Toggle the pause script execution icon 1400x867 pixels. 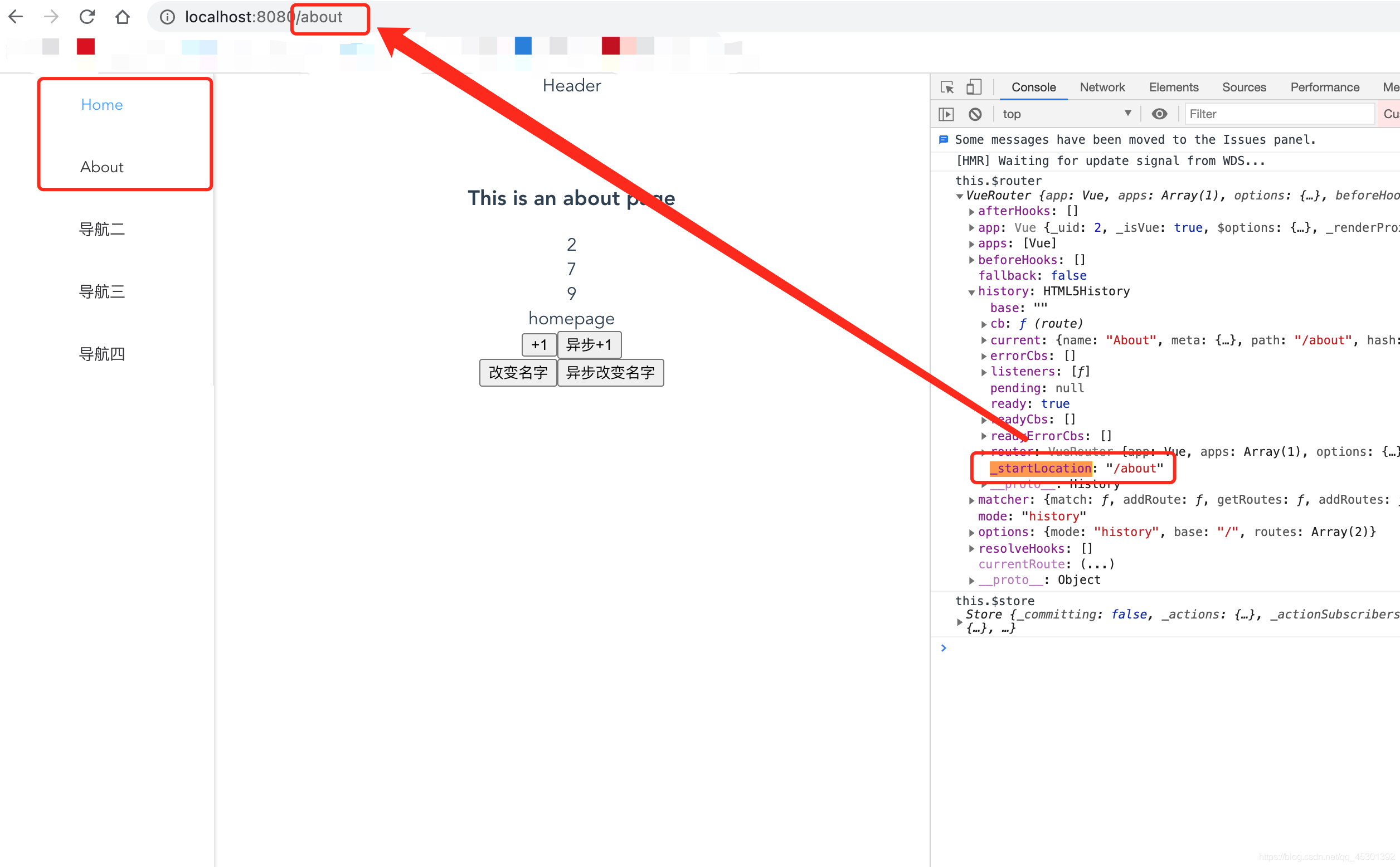pos(943,113)
